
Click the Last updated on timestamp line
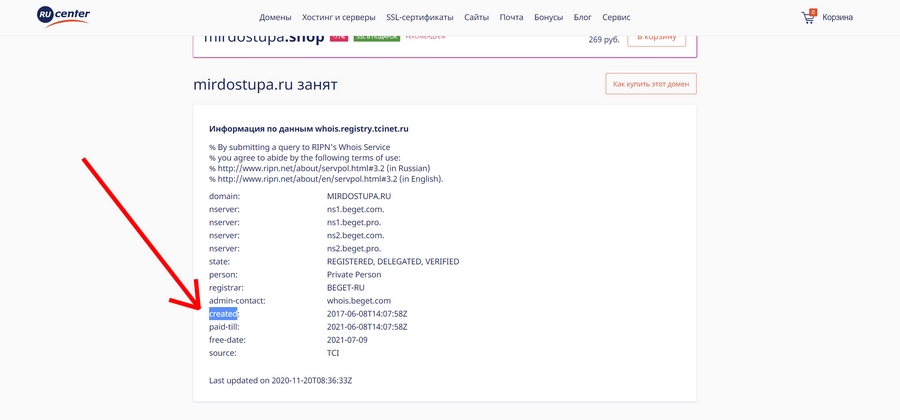(281, 380)
